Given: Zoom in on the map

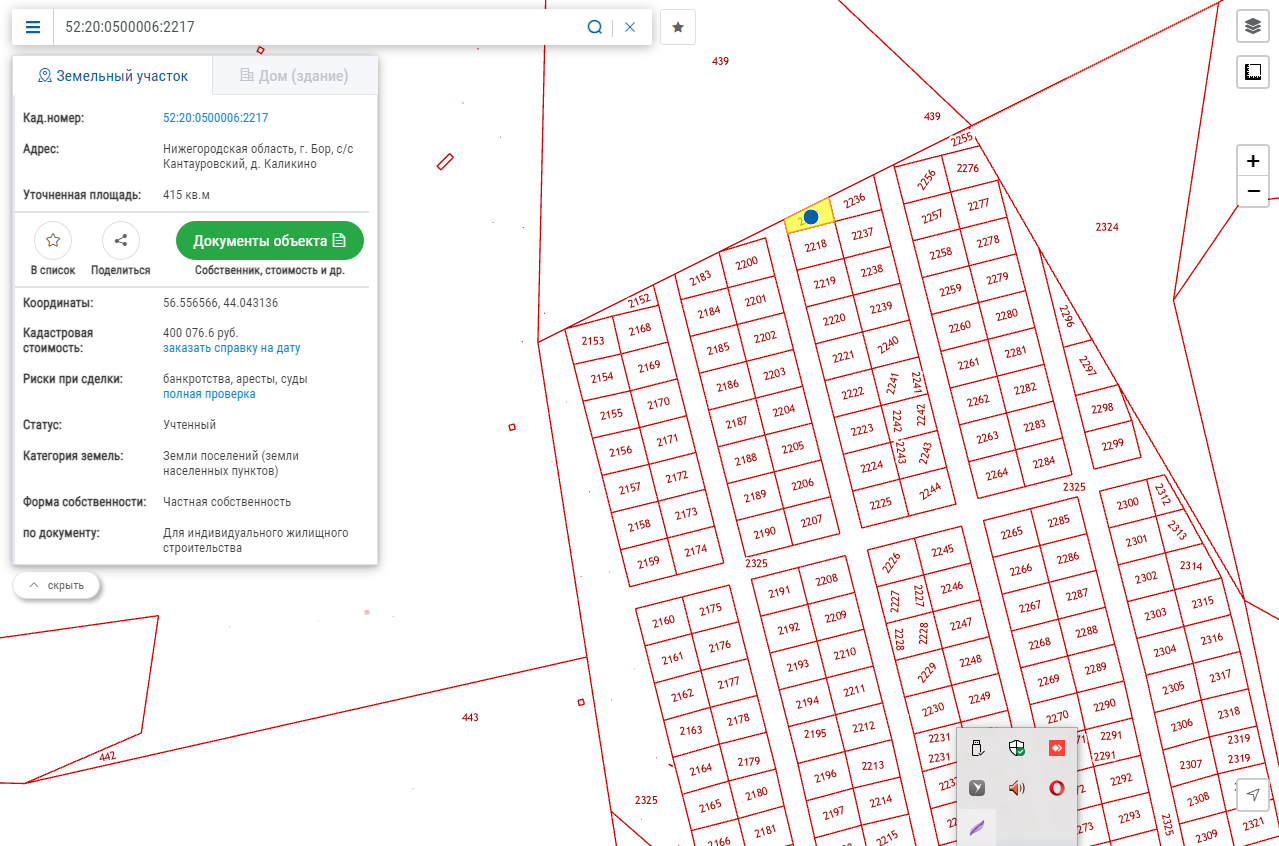Looking at the screenshot, I should click(x=1252, y=161).
